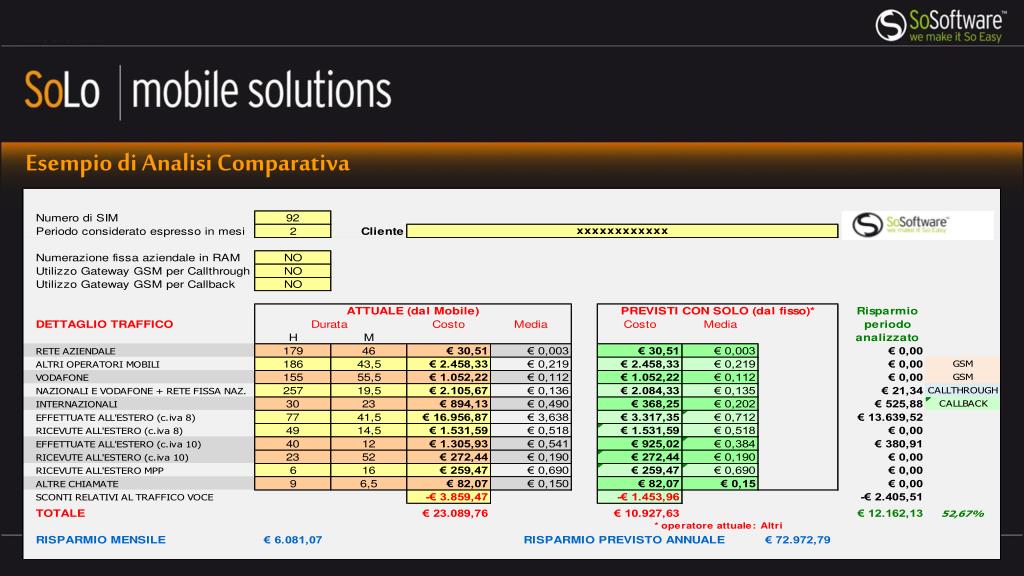This screenshot has height=576, width=1024.
Task: Select the cost cell € 894,13
Action: 449,404
